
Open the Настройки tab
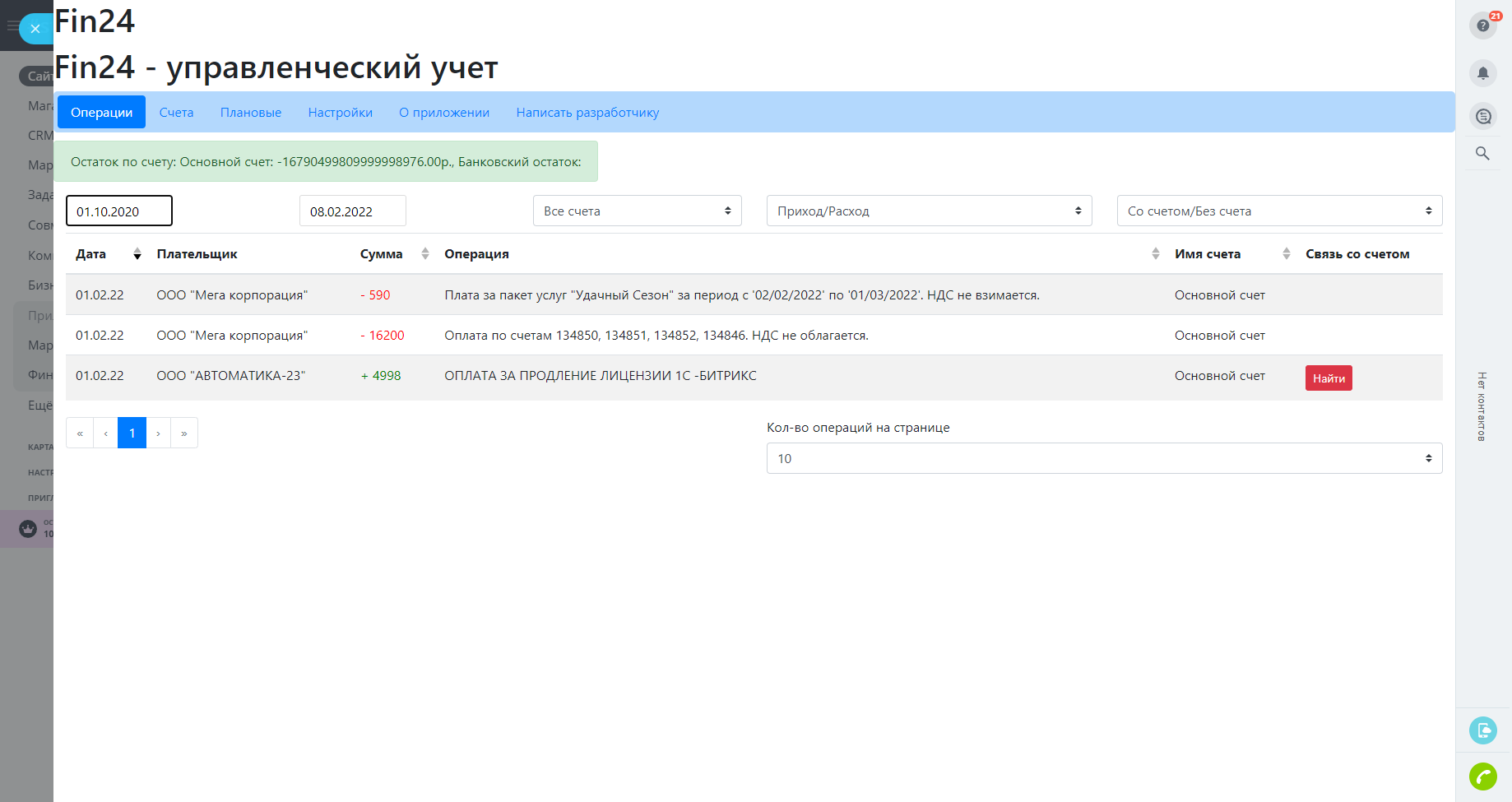(x=341, y=112)
